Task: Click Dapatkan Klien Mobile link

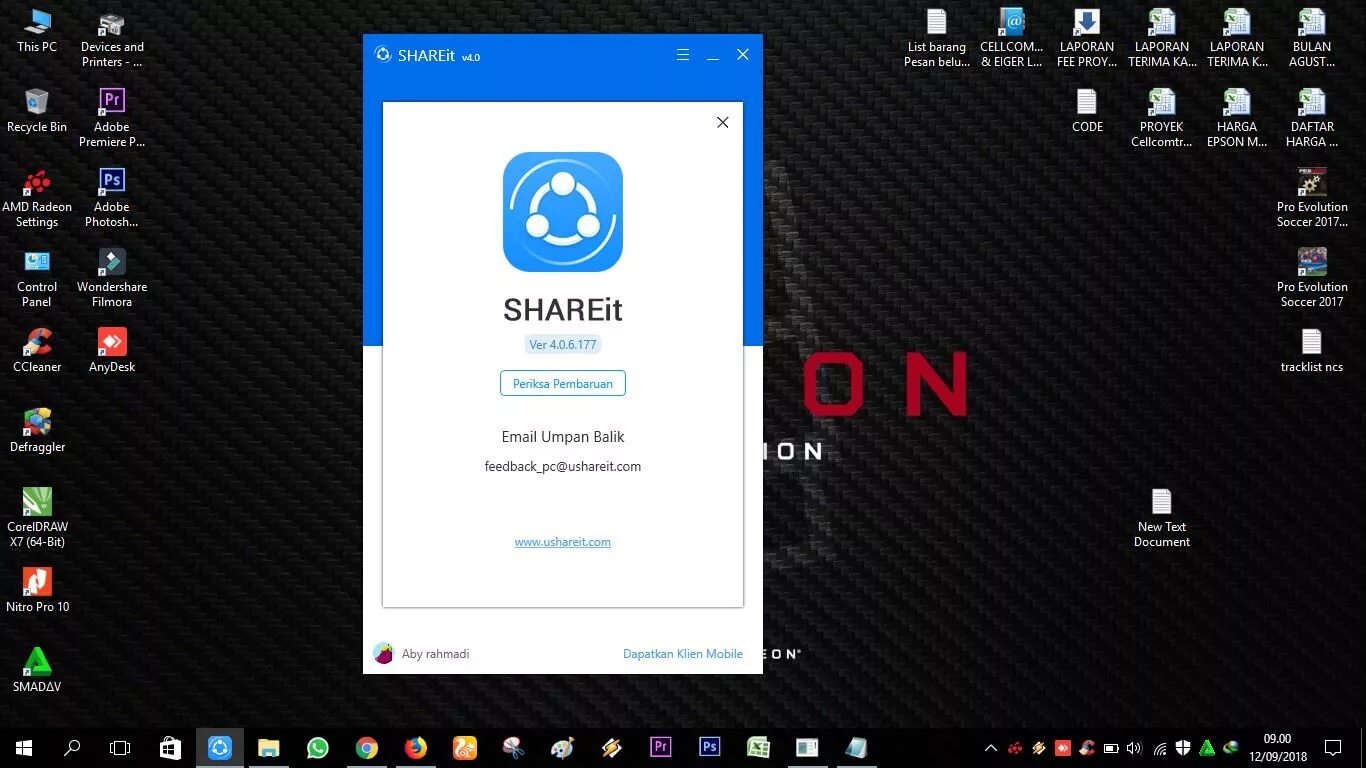Action: click(x=683, y=654)
